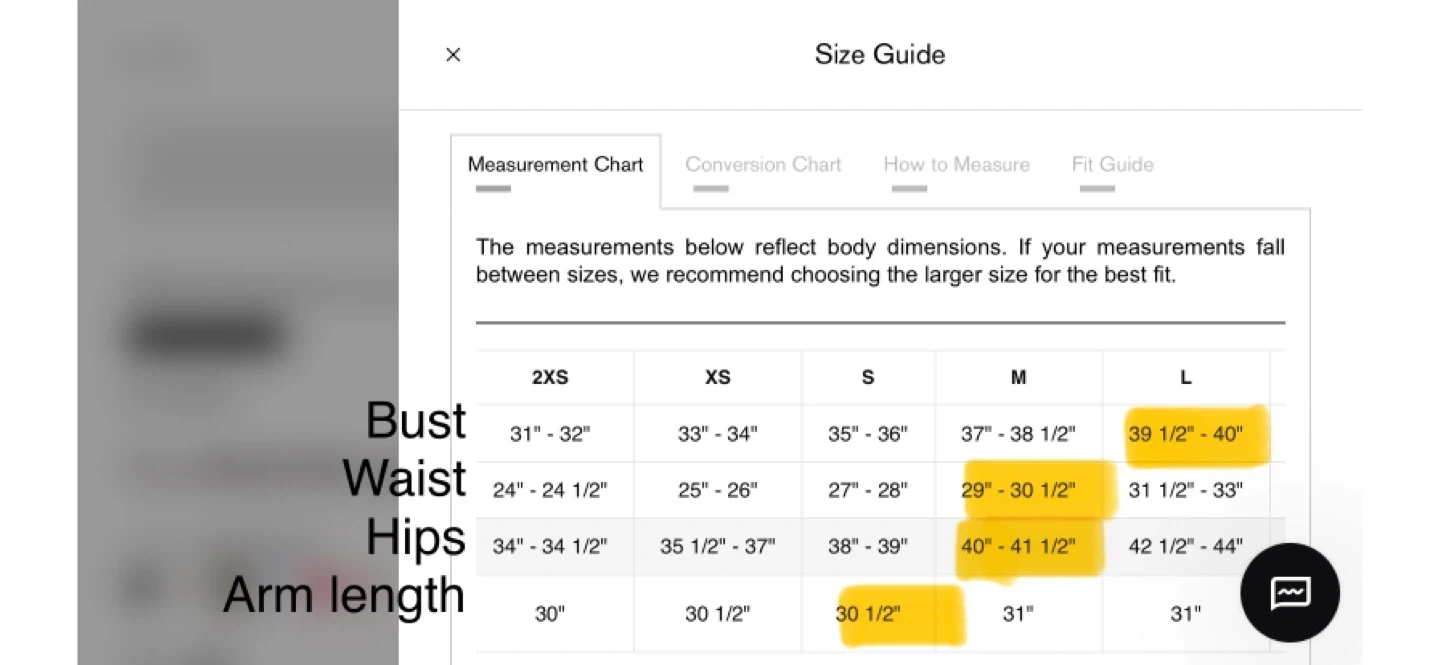Click highlighted waist cell 29" - 30 1/2"
The height and width of the screenshot is (665, 1440).
tap(1018, 490)
